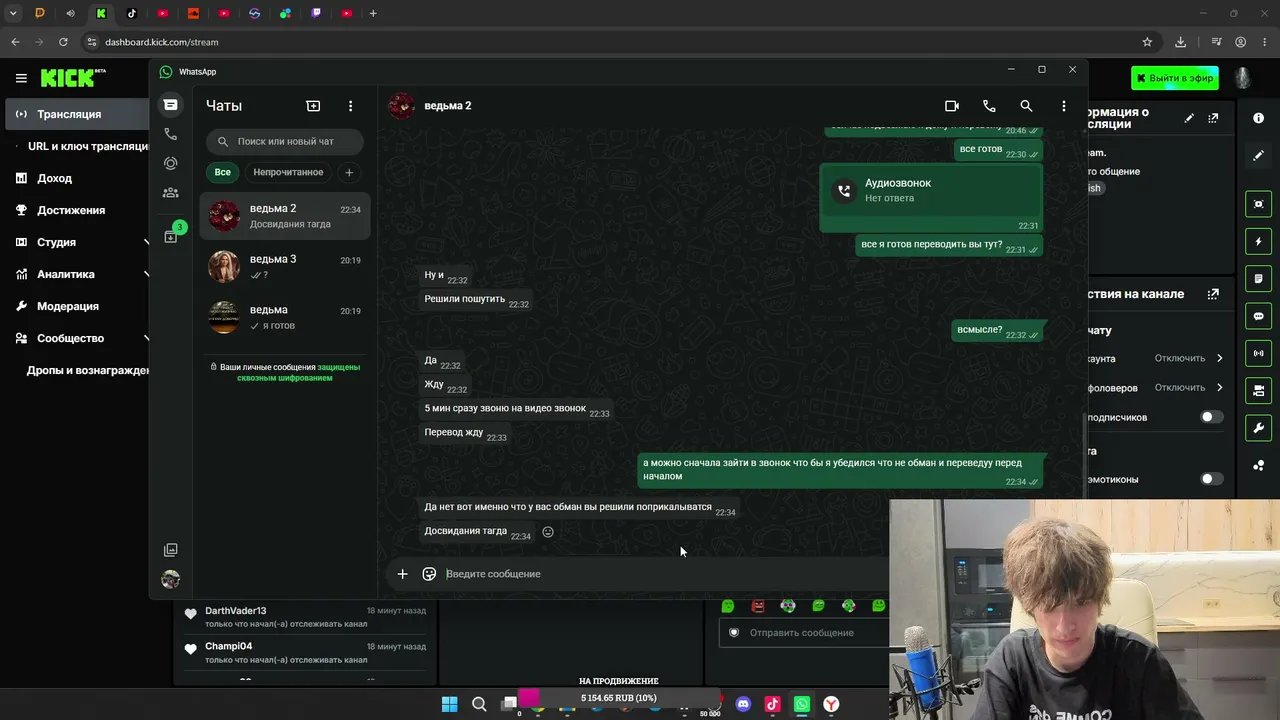This screenshot has height=720, width=1280.
Task: Click the note icon in Kick right rail
Action: [x=1258, y=278]
